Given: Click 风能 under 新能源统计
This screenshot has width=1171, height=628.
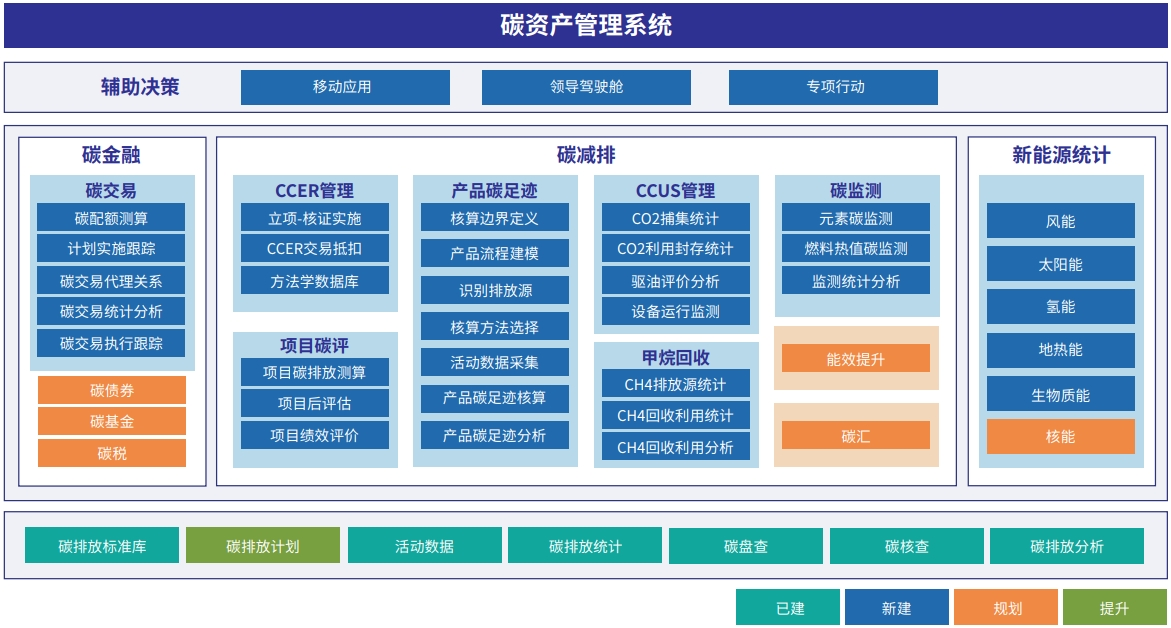Looking at the screenshot, I should point(1060,221).
